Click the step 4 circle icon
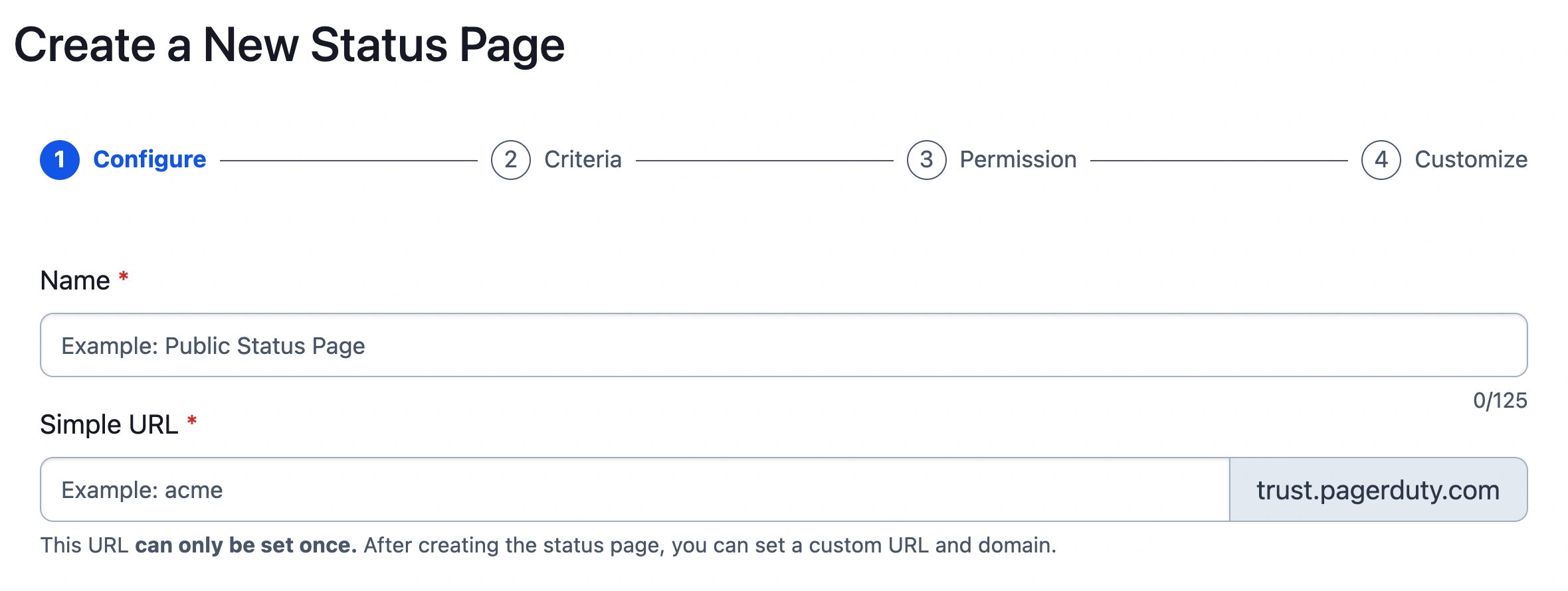The image size is (1568, 591). pos(1381,160)
